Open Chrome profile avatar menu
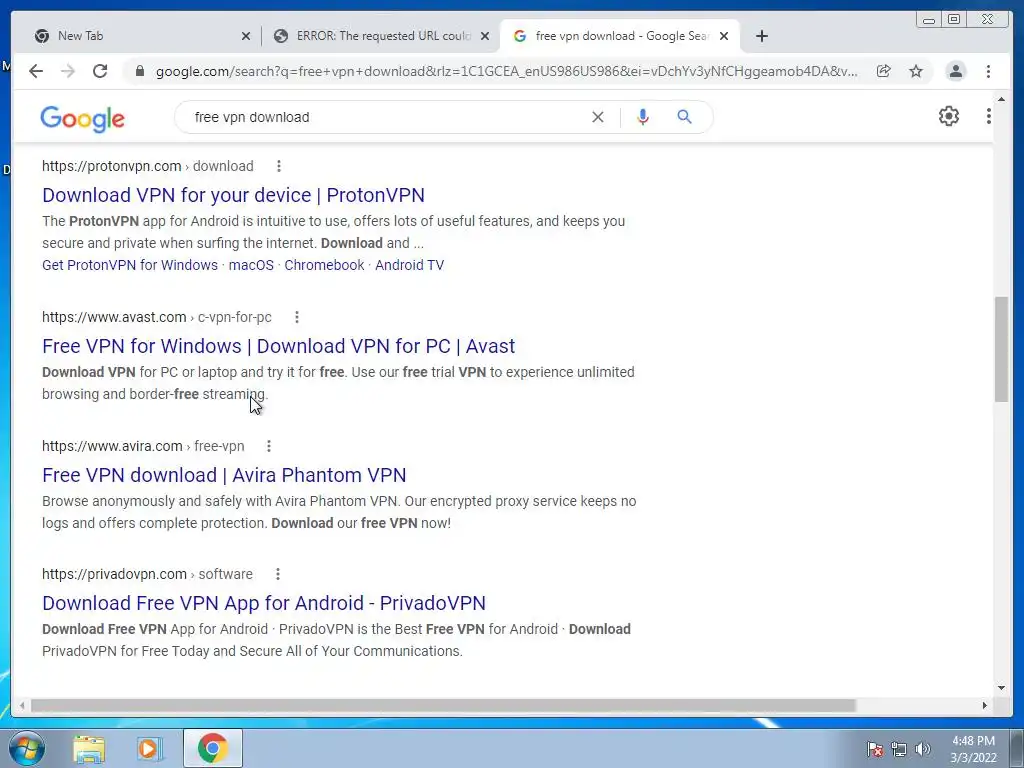Screen dimensions: 1024x768 pyautogui.click(x=956, y=71)
